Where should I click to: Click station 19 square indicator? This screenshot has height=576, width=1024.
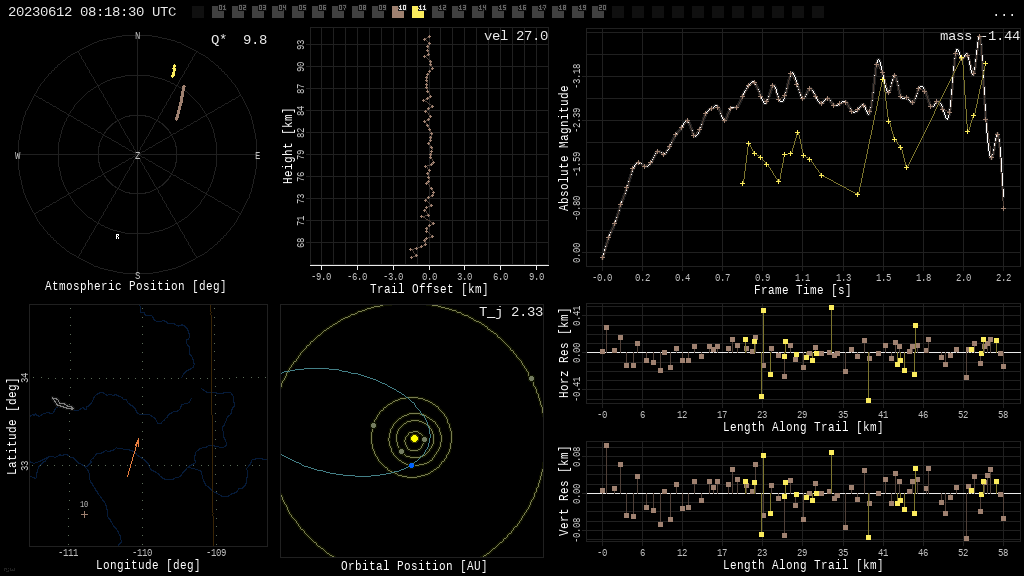577,12
